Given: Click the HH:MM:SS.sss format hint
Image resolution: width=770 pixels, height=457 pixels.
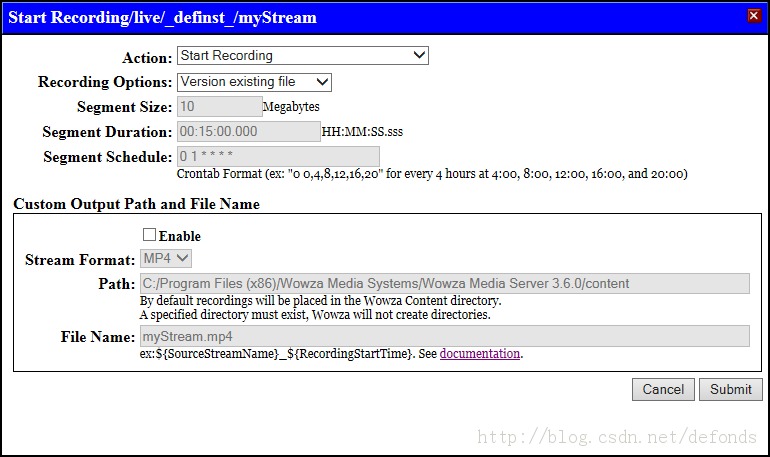Looking at the screenshot, I should pyautogui.click(x=362, y=132).
